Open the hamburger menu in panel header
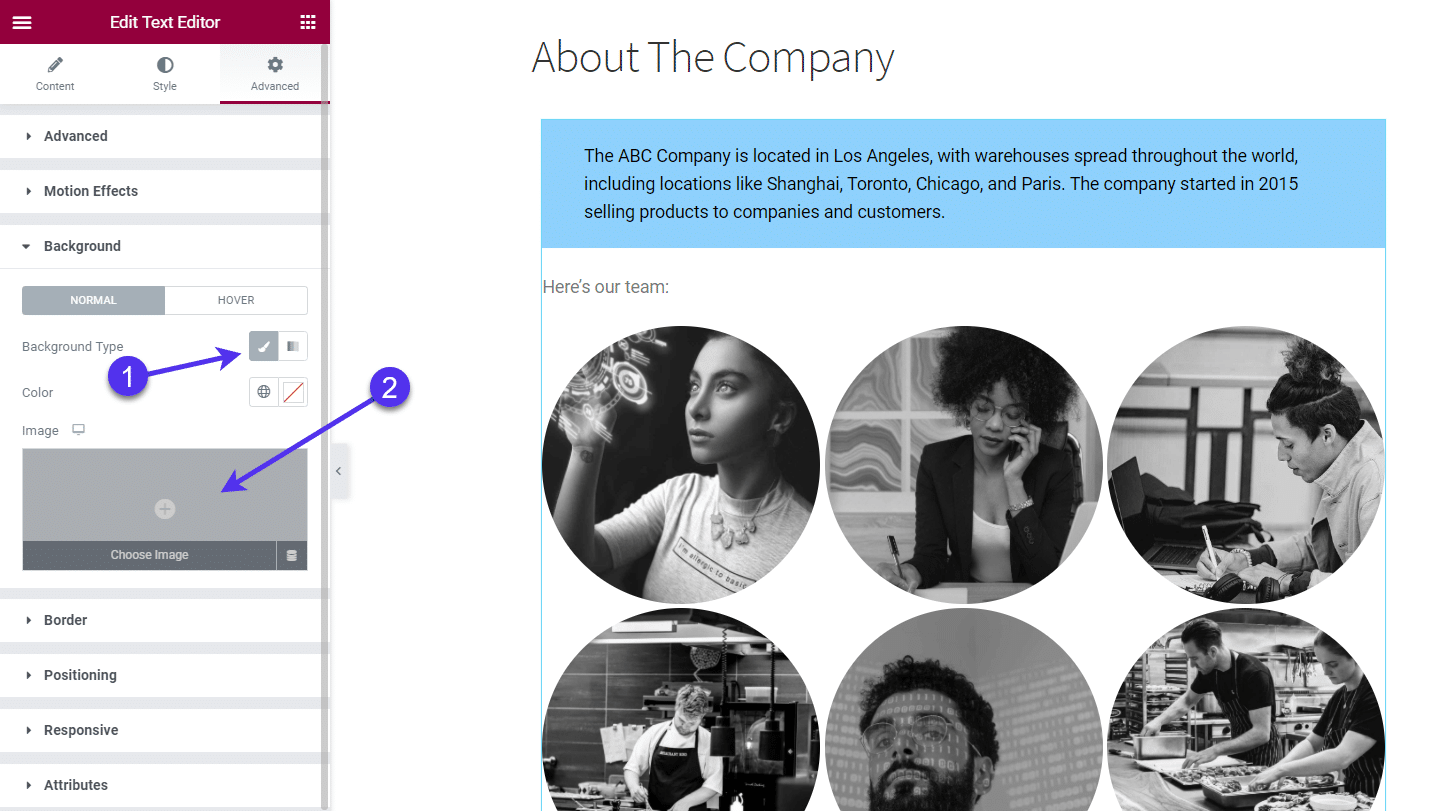 [22, 22]
